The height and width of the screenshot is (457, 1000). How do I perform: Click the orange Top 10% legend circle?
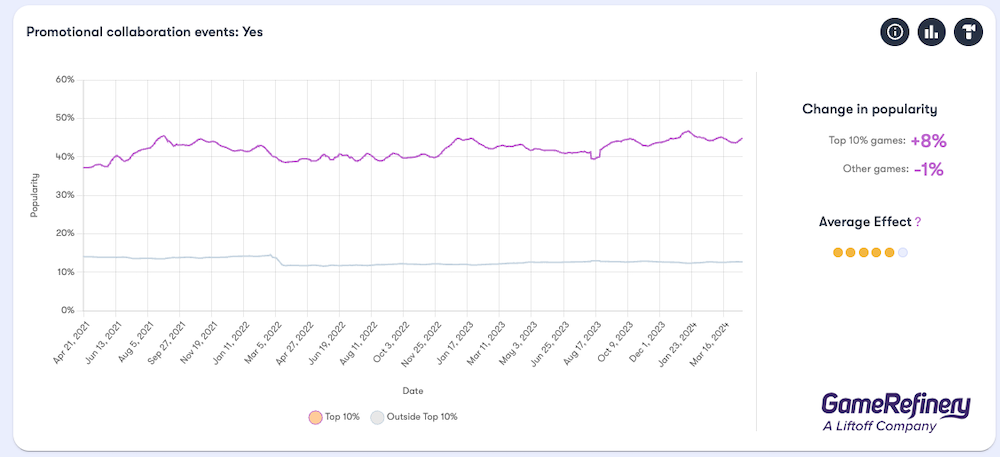(x=315, y=416)
